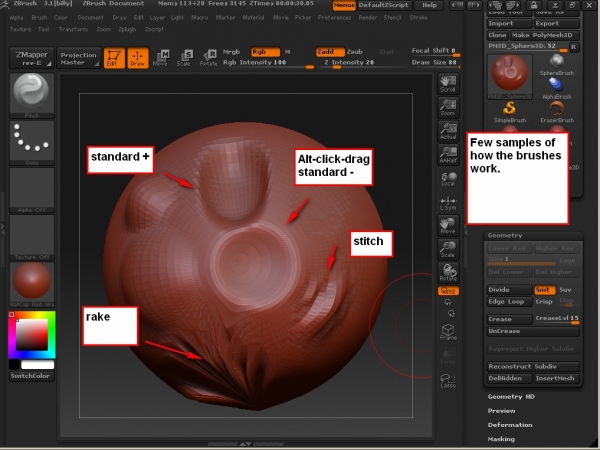Click the Menus toggle button
The width and height of the screenshot is (600, 450).
344,5
